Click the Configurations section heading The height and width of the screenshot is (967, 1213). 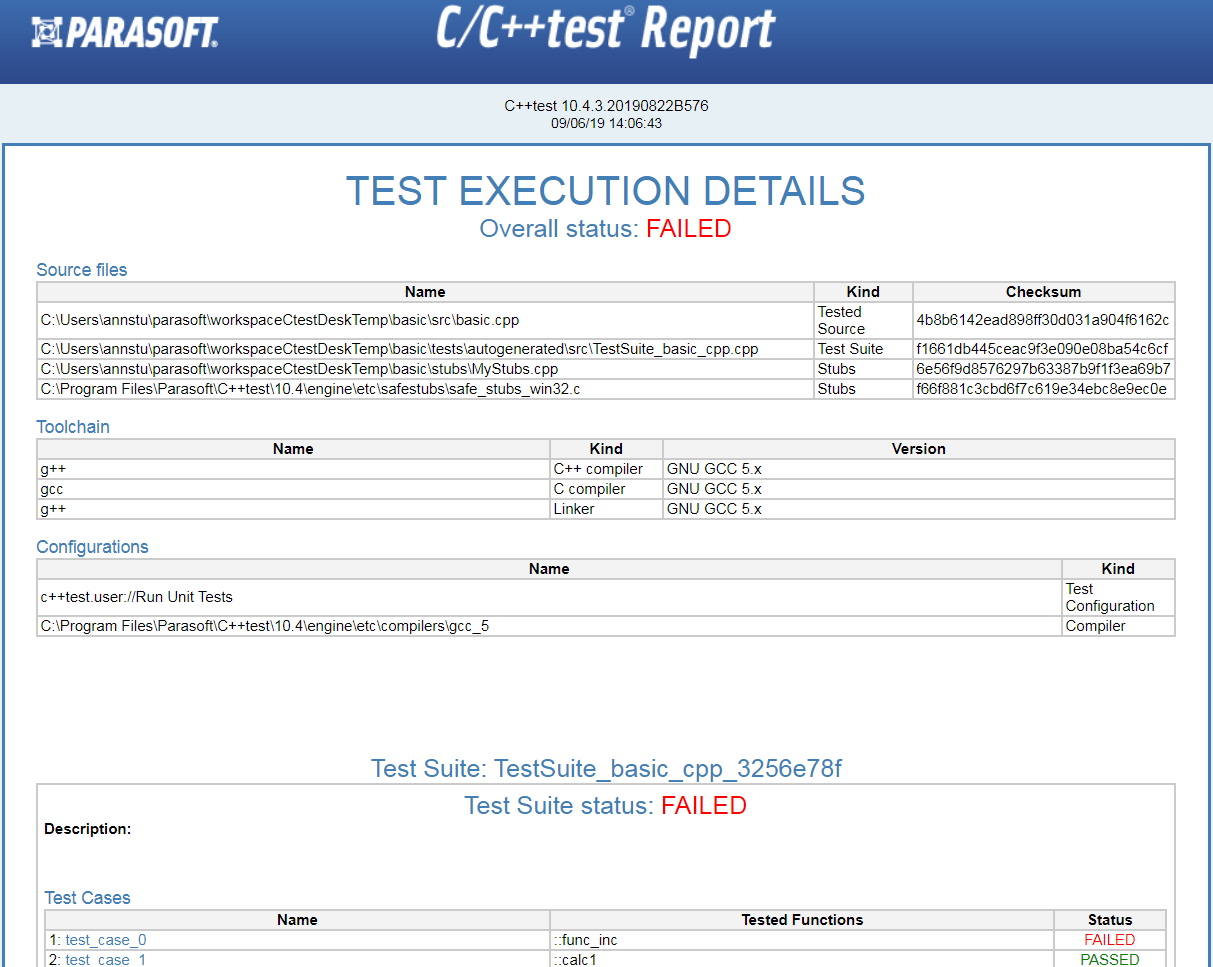[92, 547]
